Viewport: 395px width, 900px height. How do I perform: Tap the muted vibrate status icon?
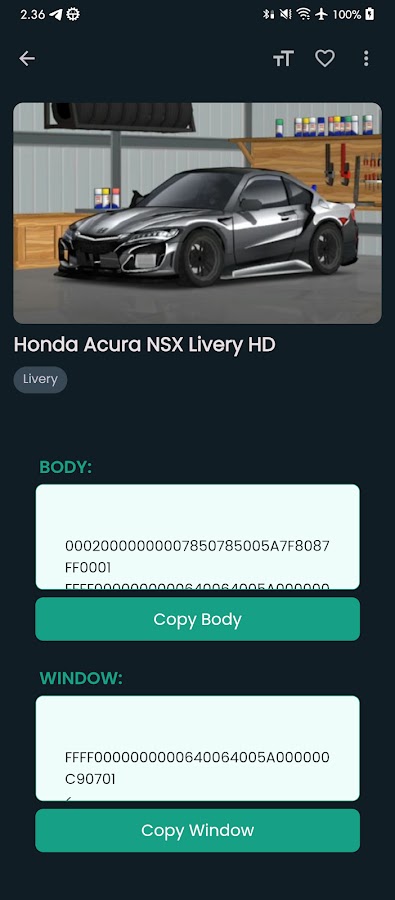(285, 14)
